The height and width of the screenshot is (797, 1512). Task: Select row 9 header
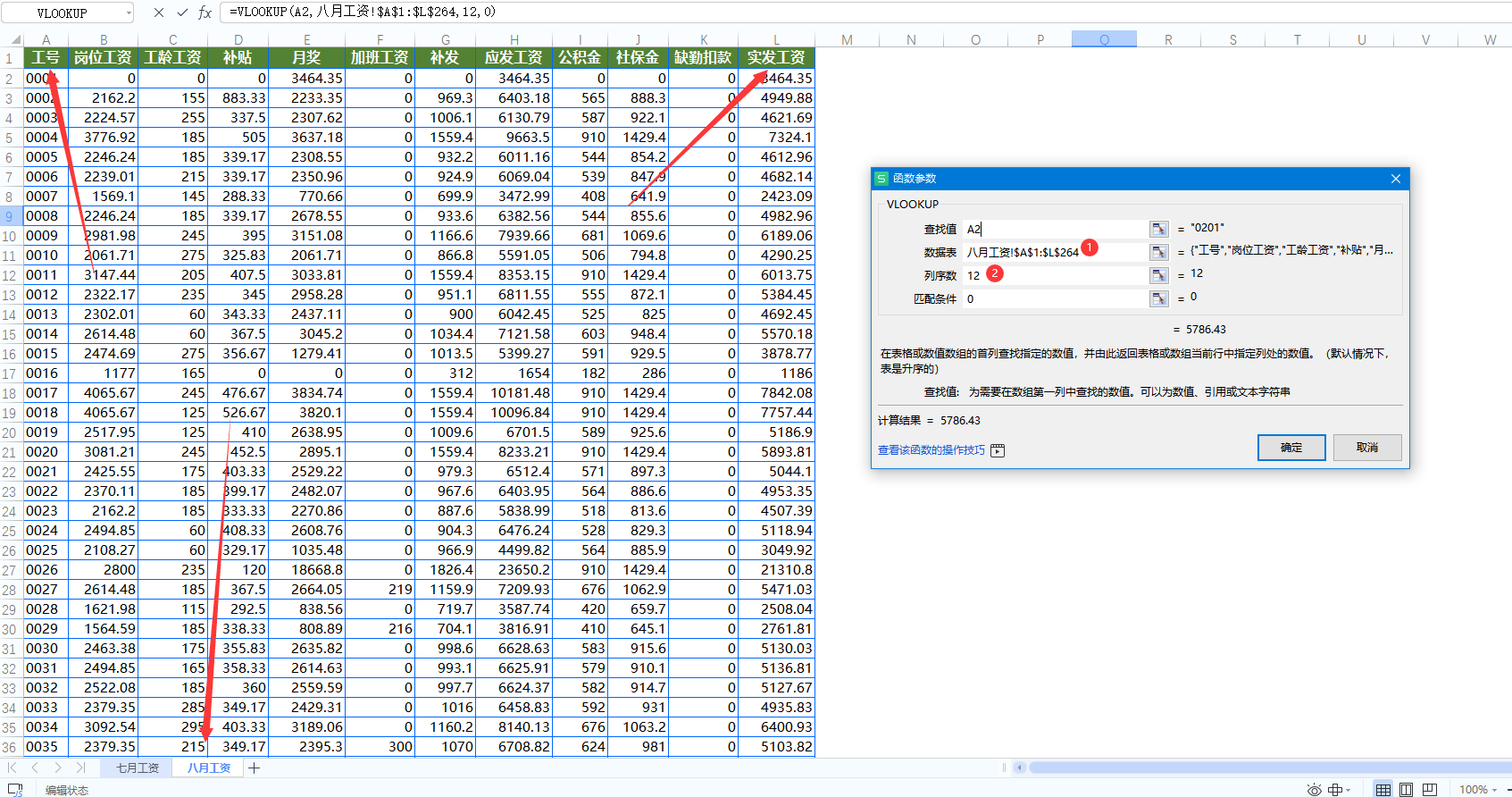pyautogui.click(x=9, y=216)
